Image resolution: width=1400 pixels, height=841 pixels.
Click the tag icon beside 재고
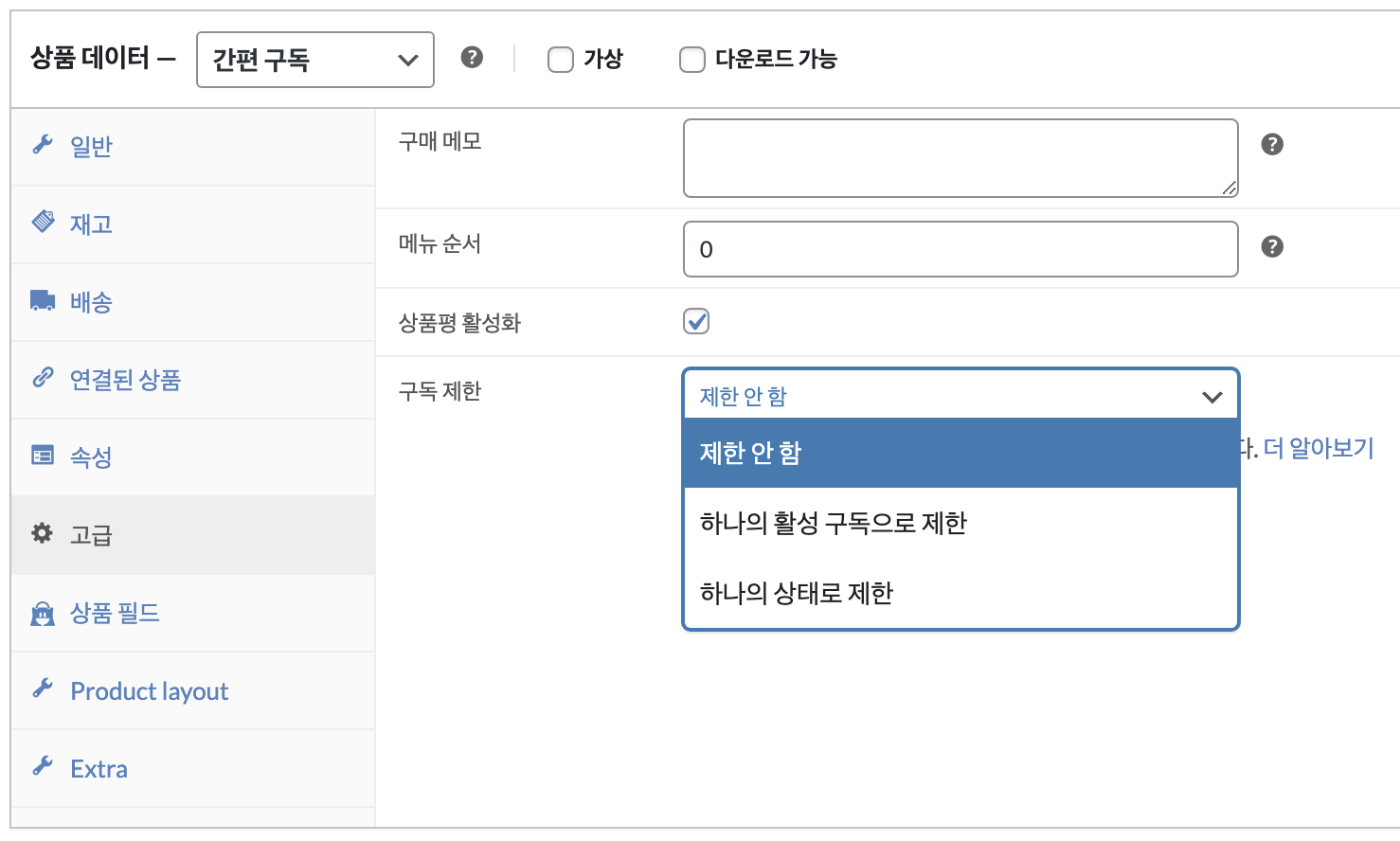click(43, 222)
